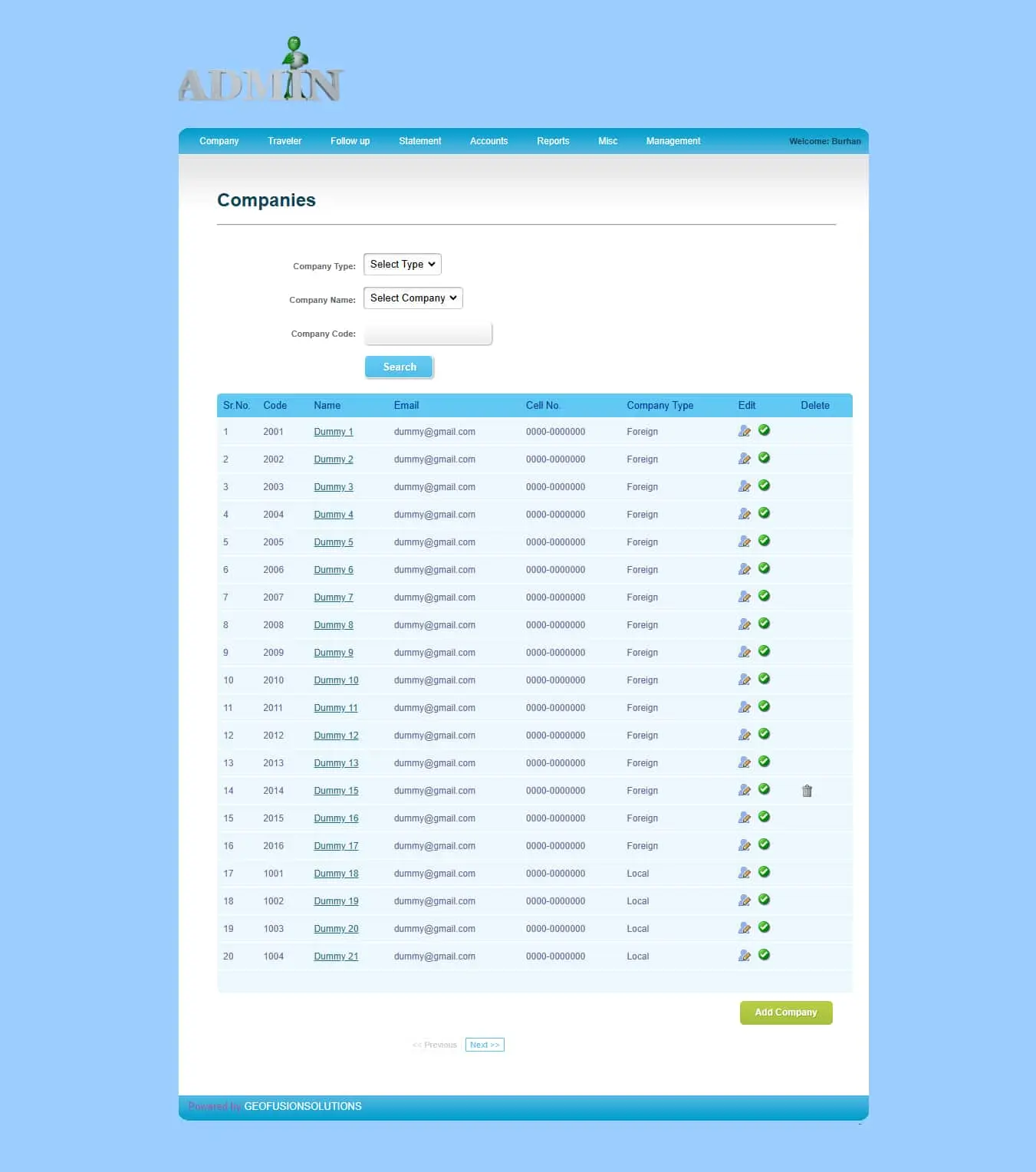Image resolution: width=1036 pixels, height=1172 pixels.
Task: Toggle green status check for Dummy 3
Action: coord(764,486)
